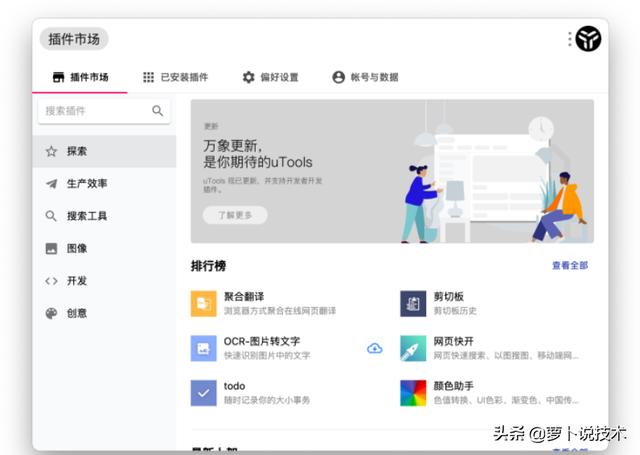Image resolution: width=640 pixels, height=455 pixels.
Task: Select 探索 in sidebar
Action: pyautogui.click(x=104, y=151)
